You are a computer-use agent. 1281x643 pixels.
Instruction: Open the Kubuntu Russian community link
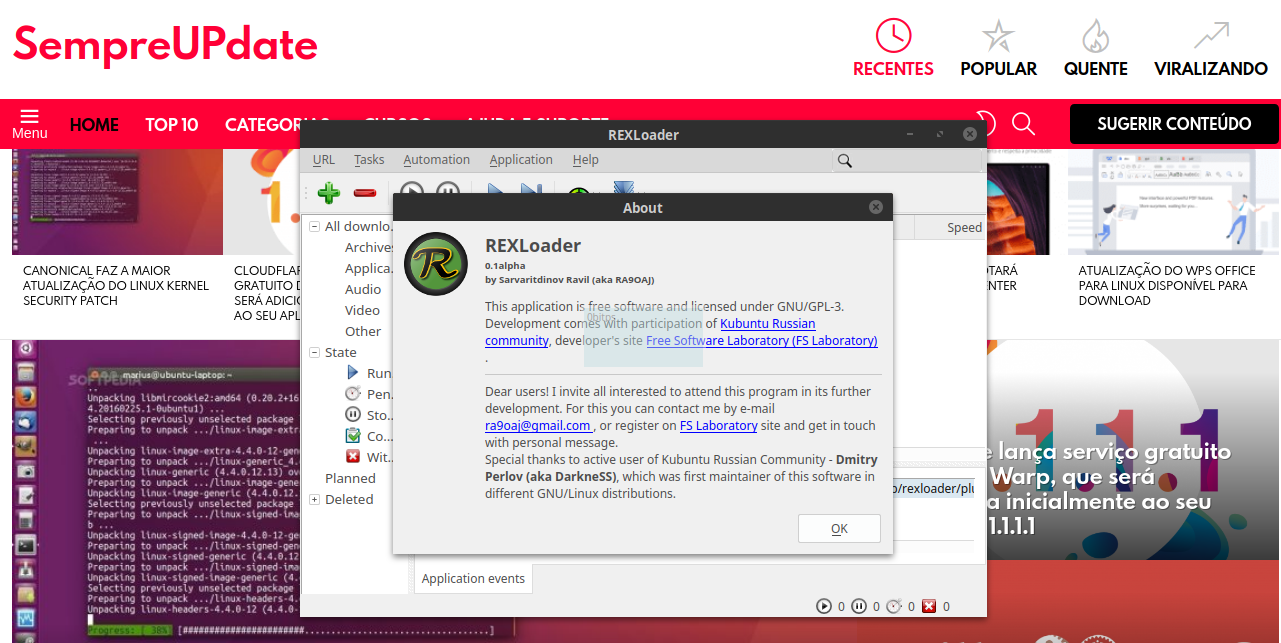[650, 332]
